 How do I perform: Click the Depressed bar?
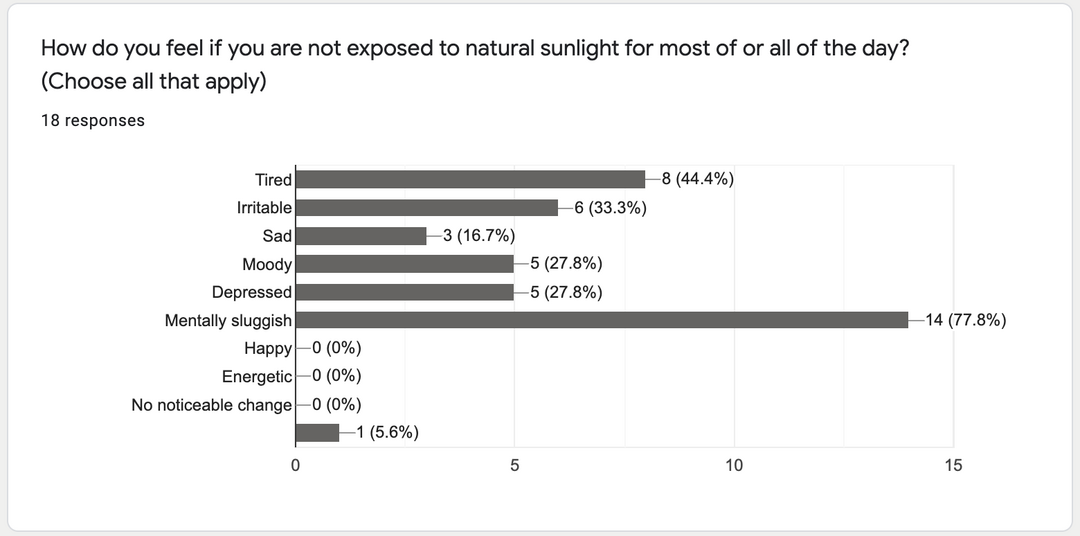tap(405, 292)
